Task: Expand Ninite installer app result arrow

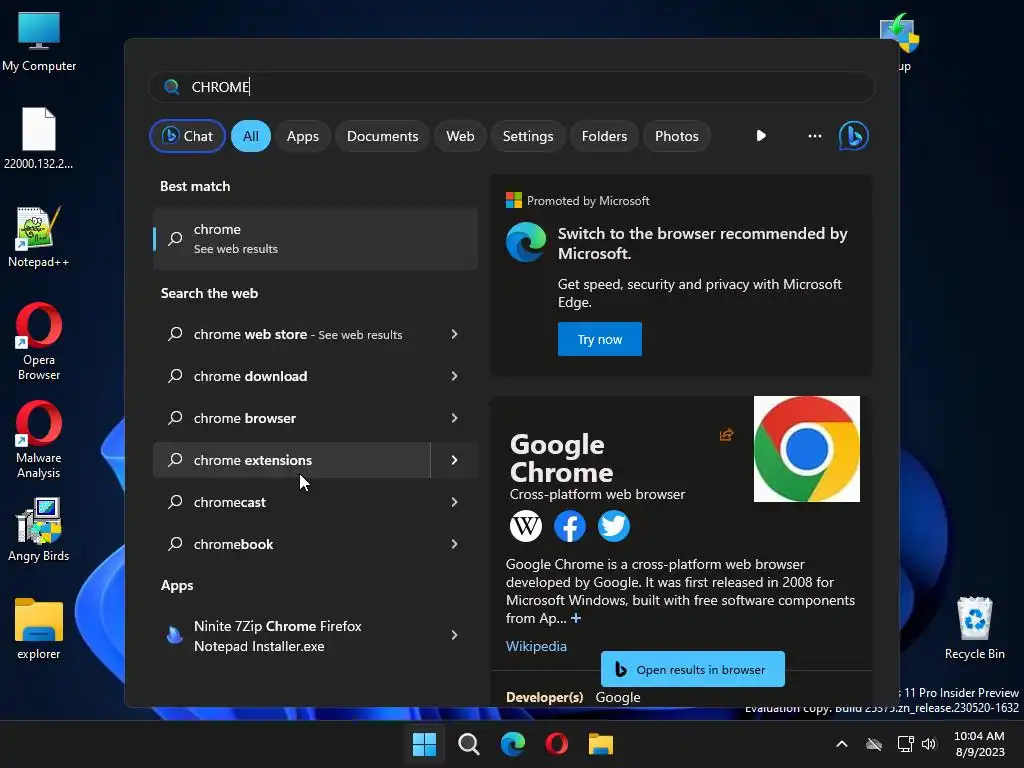Action: point(455,635)
